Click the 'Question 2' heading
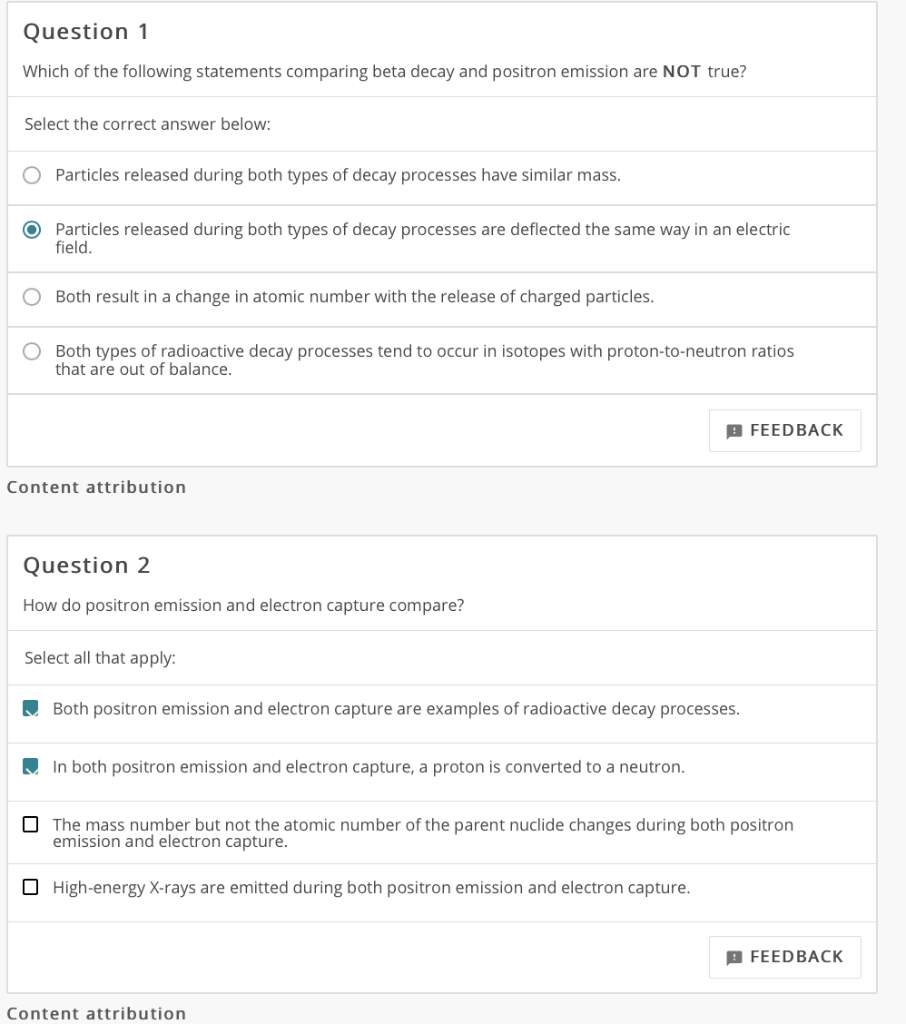The image size is (906, 1024). (x=86, y=566)
